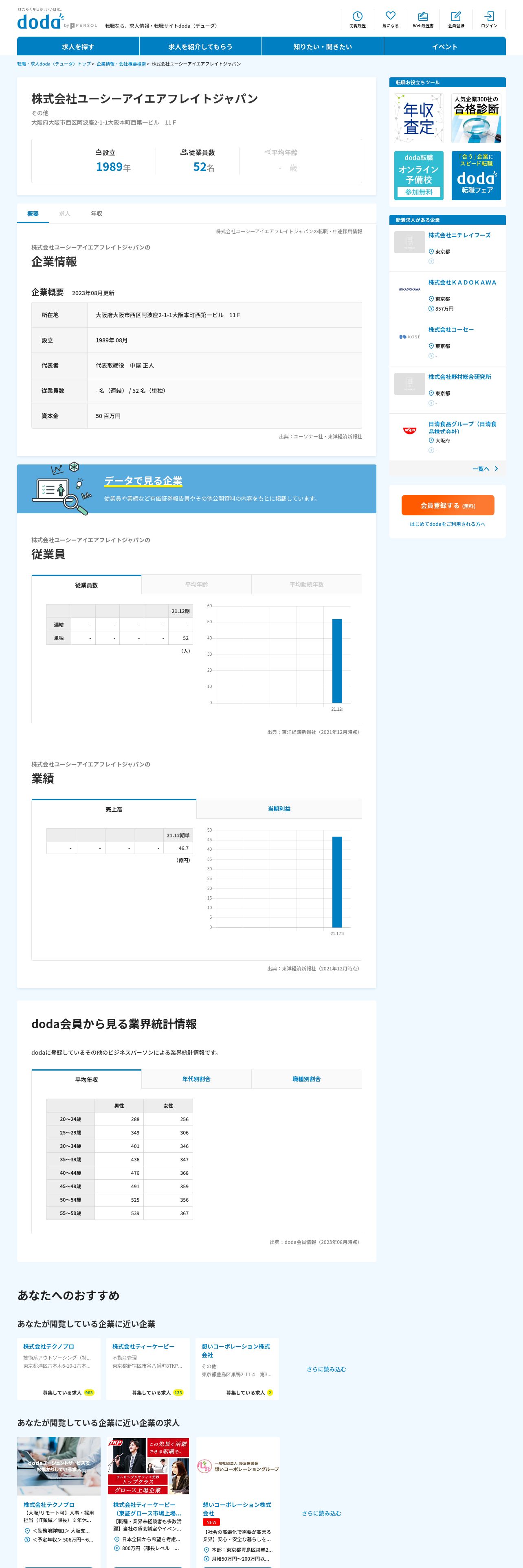Click the データで見る企業 heading
The height and width of the screenshot is (1568, 523).
pyautogui.click(x=143, y=481)
